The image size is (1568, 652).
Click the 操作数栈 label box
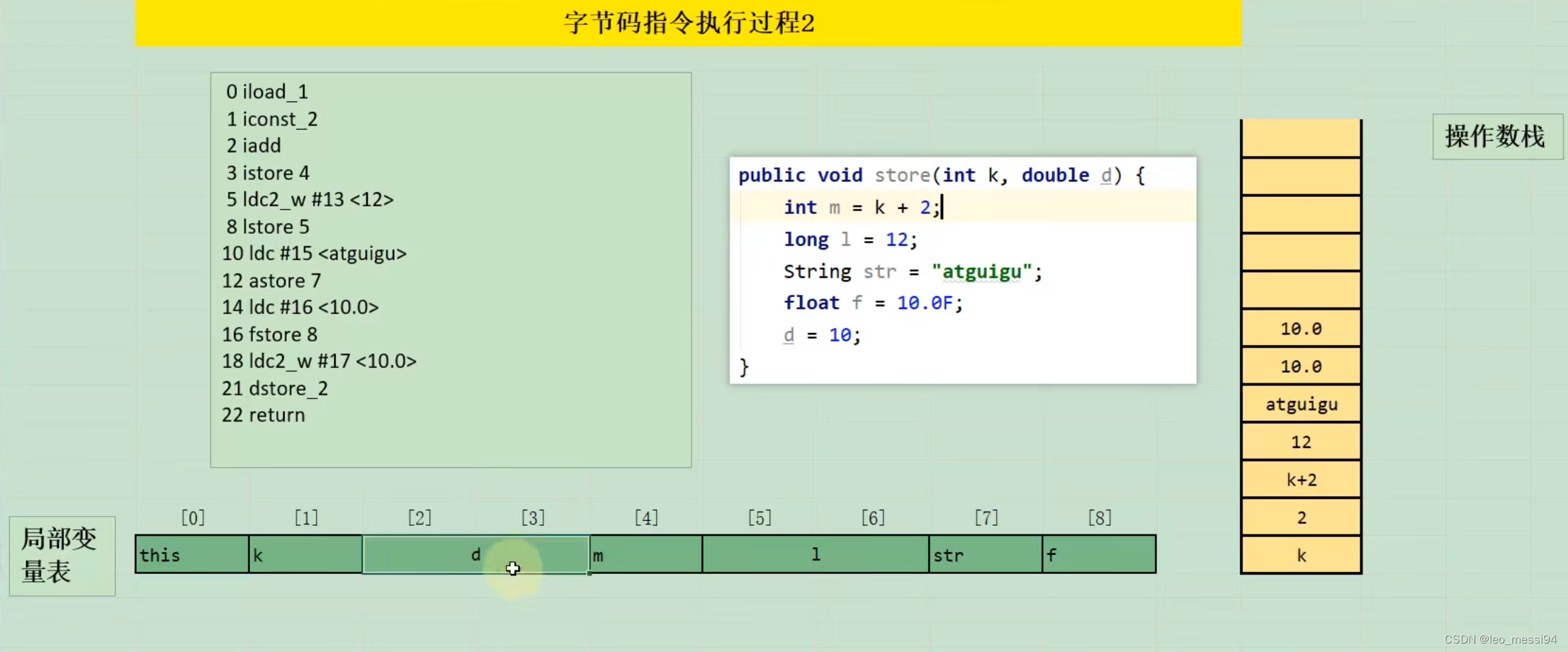(x=1497, y=137)
